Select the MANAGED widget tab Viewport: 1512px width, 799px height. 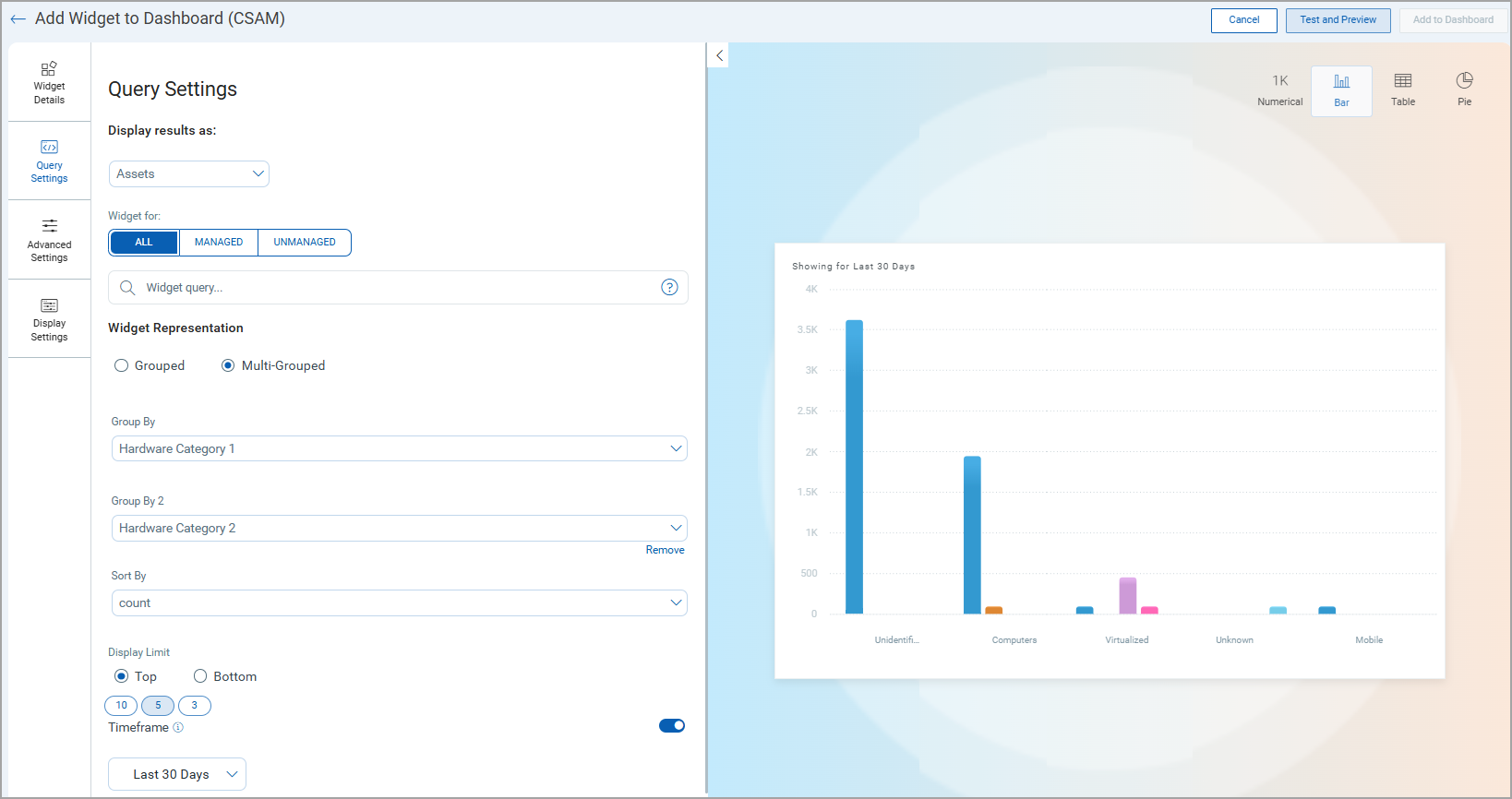click(219, 243)
